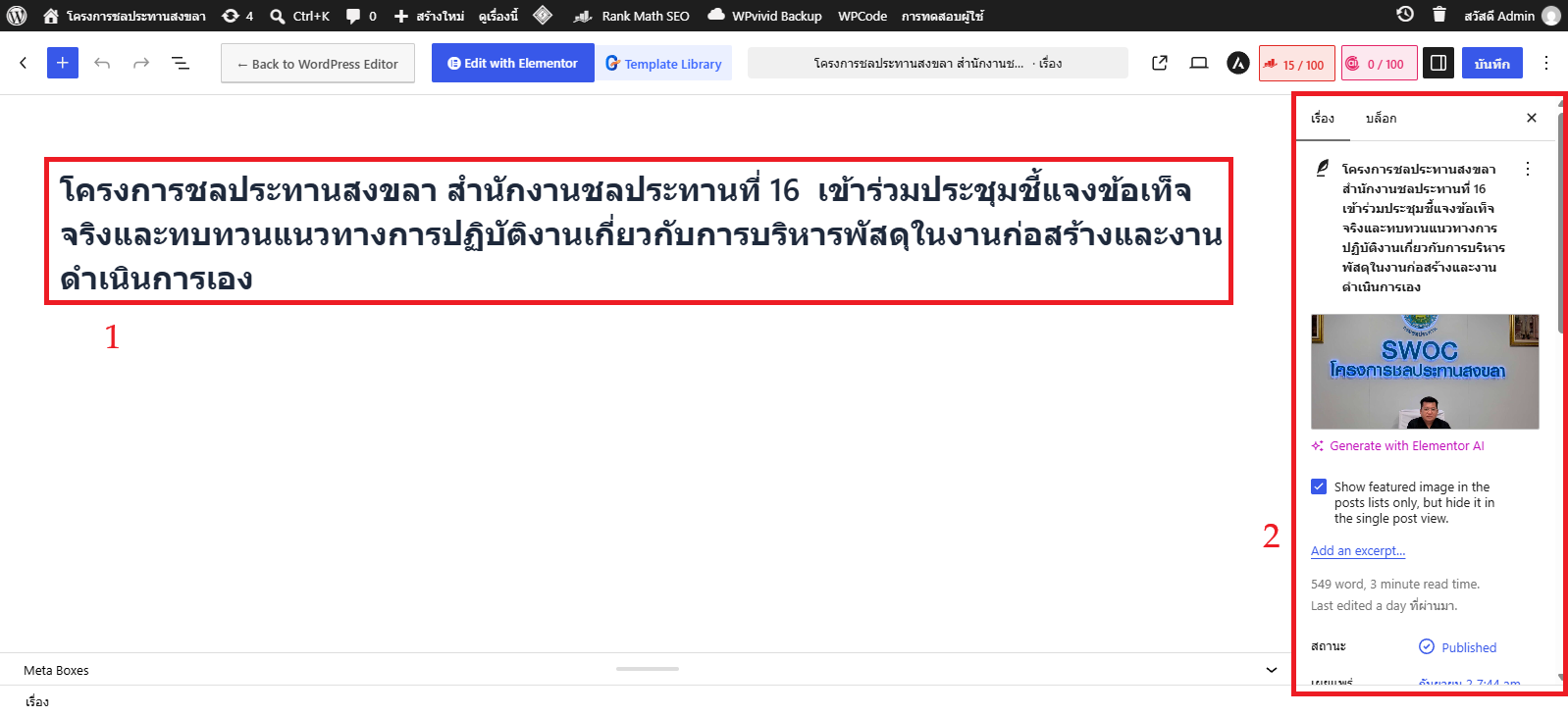Open the device preview laptop icon

1199,63
